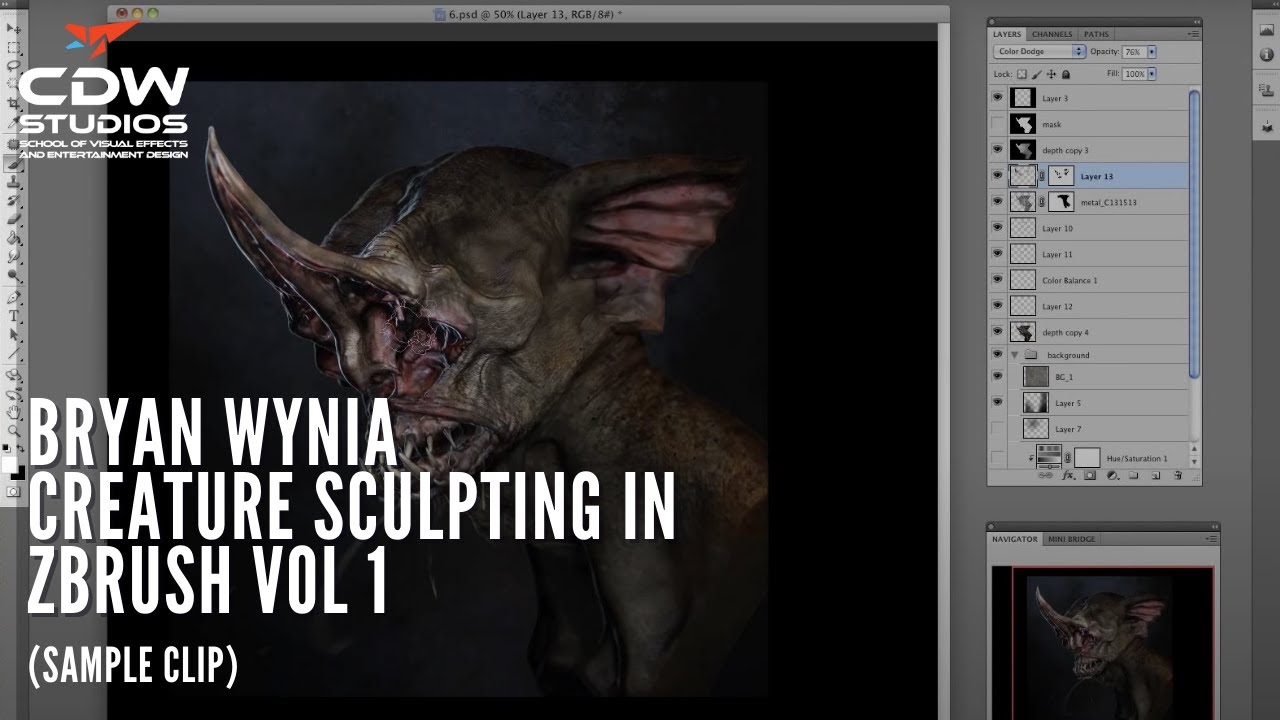Hide the depth copy 3 layer
Image resolution: width=1280 pixels, height=720 pixels.
pyautogui.click(x=997, y=150)
